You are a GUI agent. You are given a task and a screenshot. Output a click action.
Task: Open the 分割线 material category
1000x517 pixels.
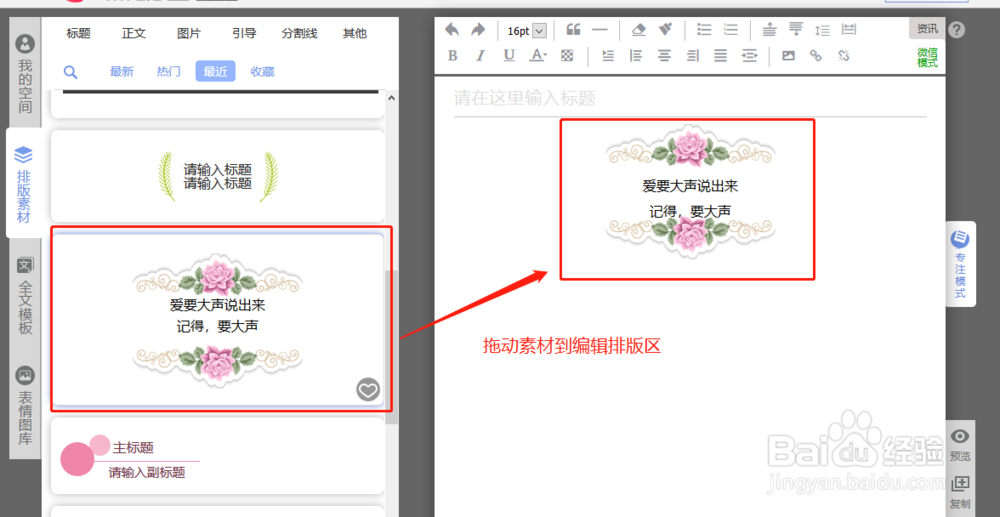pos(300,34)
